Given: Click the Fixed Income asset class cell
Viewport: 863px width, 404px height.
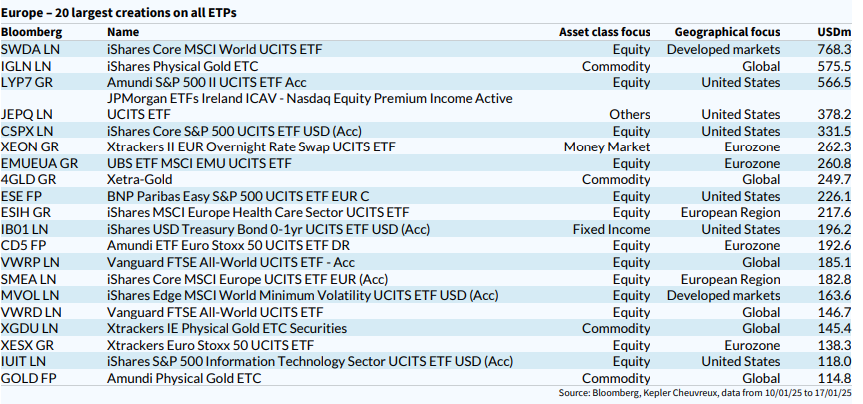Looking at the screenshot, I should pyautogui.click(x=611, y=229).
